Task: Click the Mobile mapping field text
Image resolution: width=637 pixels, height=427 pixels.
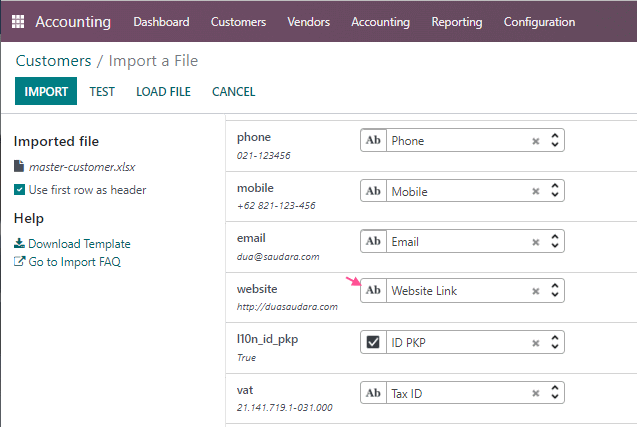Action: pos(409,192)
